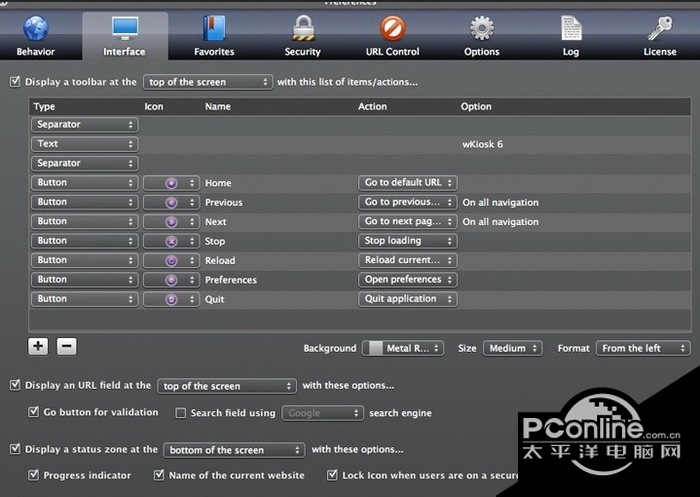
Task: Open Go to previous action dropdown
Action: pyautogui.click(x=408, y=202)
